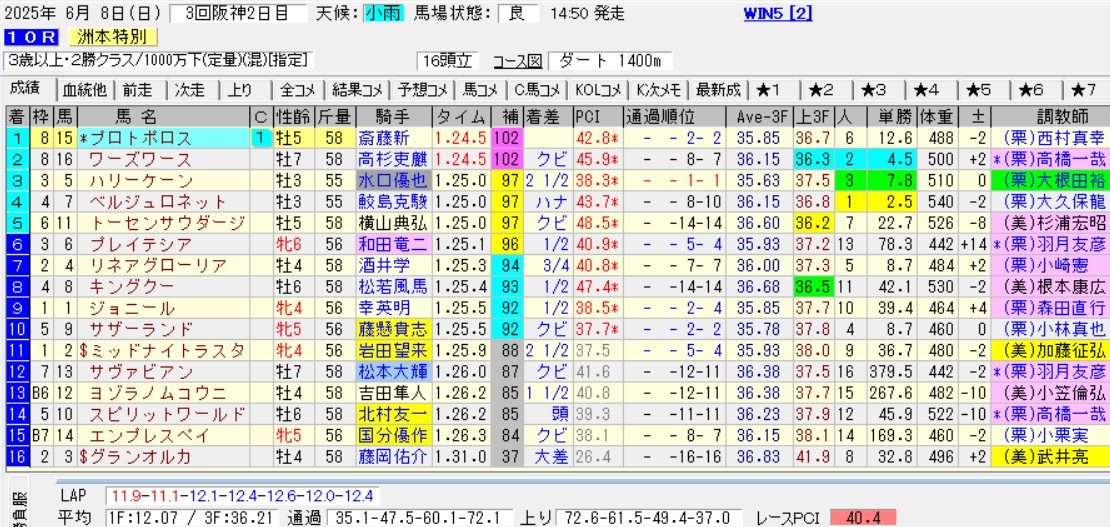1110x527 pixels.
Task: Switch to the 血統他 tab
Action: 84,89
